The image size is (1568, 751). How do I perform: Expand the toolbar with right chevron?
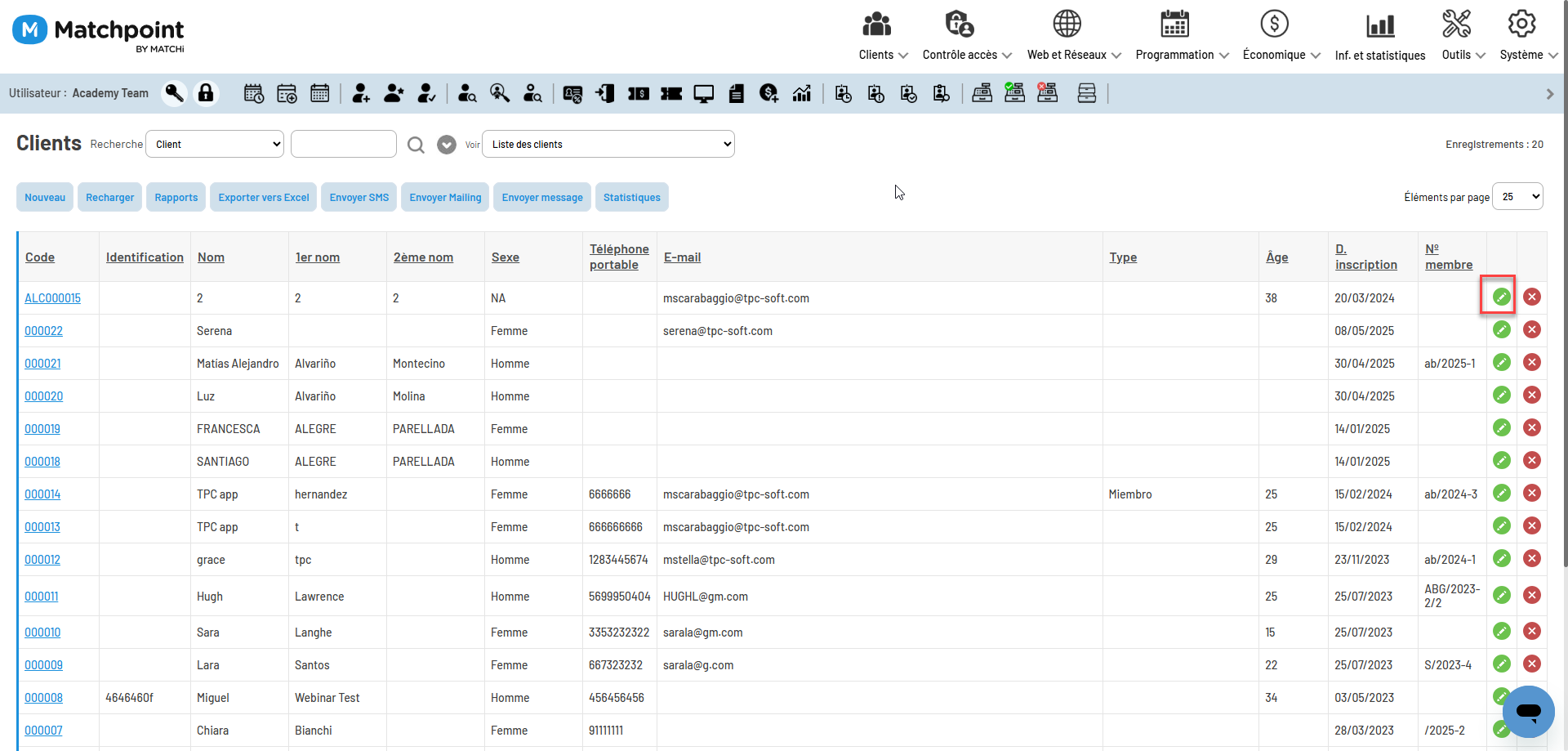[1550, 94]
